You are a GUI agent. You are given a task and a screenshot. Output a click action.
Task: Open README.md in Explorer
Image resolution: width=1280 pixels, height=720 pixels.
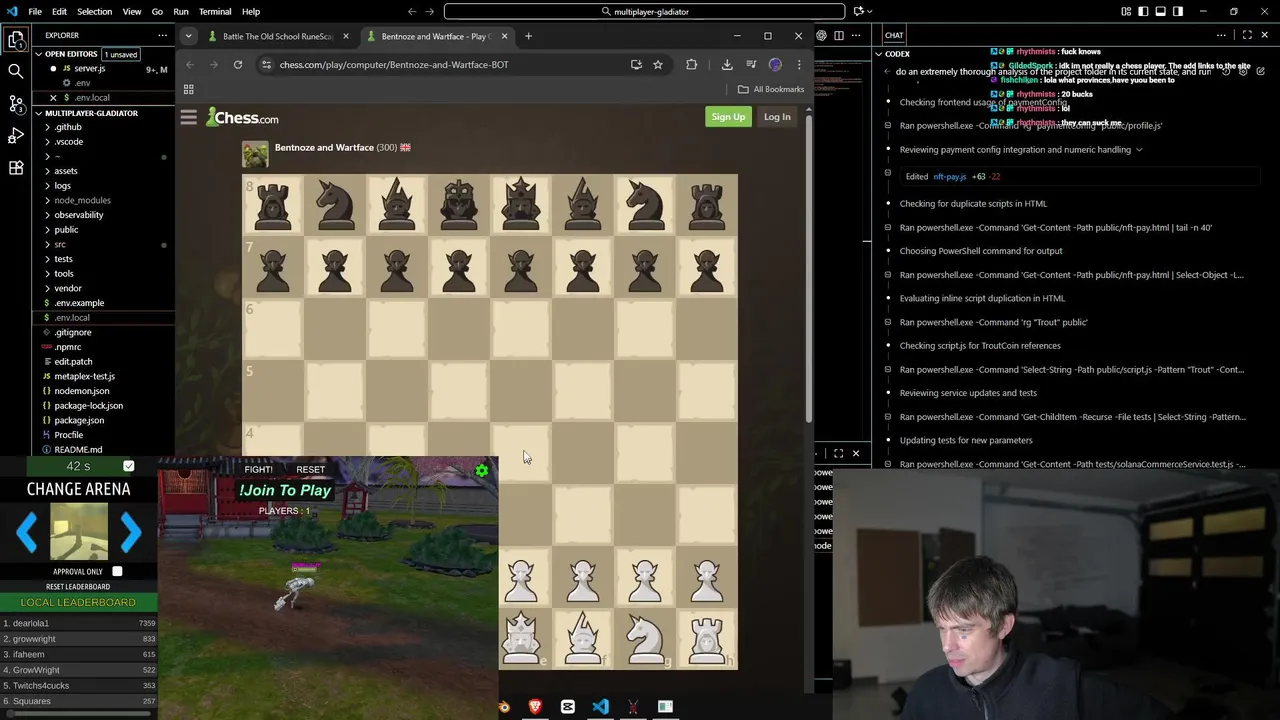pos(78,450)
